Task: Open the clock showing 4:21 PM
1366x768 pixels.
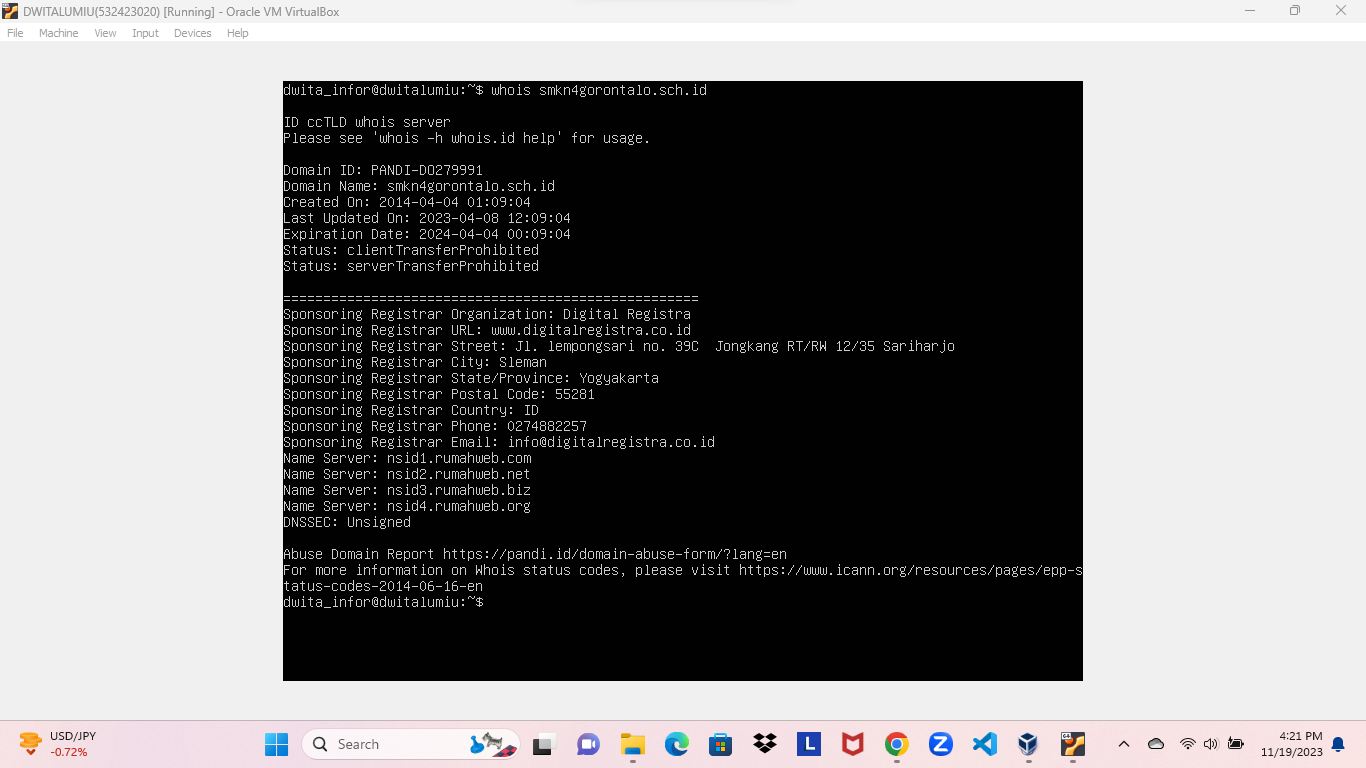Action: 1291,744
